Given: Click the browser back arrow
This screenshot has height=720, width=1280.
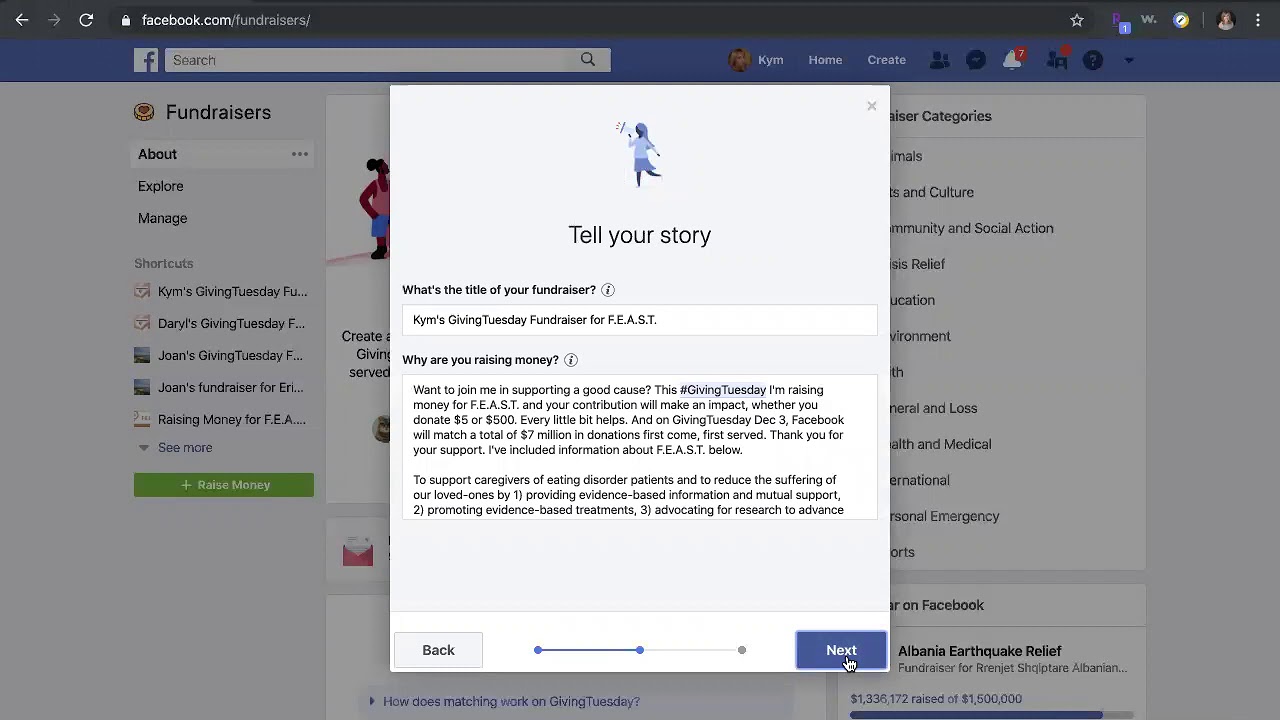Looking at the screenshot, I should point(22,20).
